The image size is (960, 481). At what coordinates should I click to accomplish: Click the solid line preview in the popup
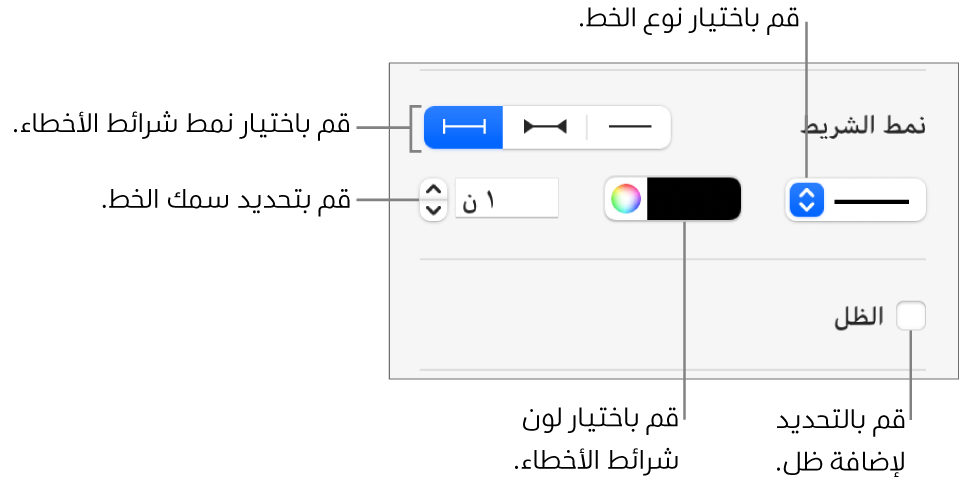tap(871, 200)
